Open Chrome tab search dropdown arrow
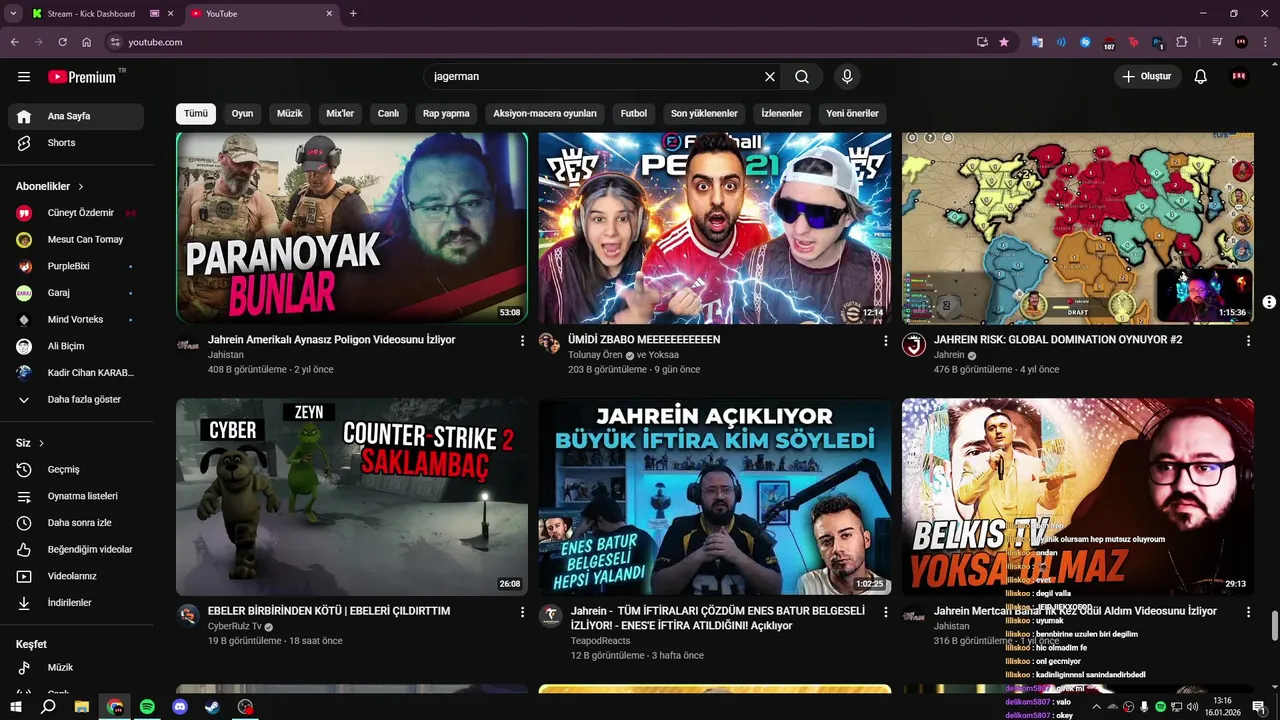The image size is (1280, 720). 13,13
